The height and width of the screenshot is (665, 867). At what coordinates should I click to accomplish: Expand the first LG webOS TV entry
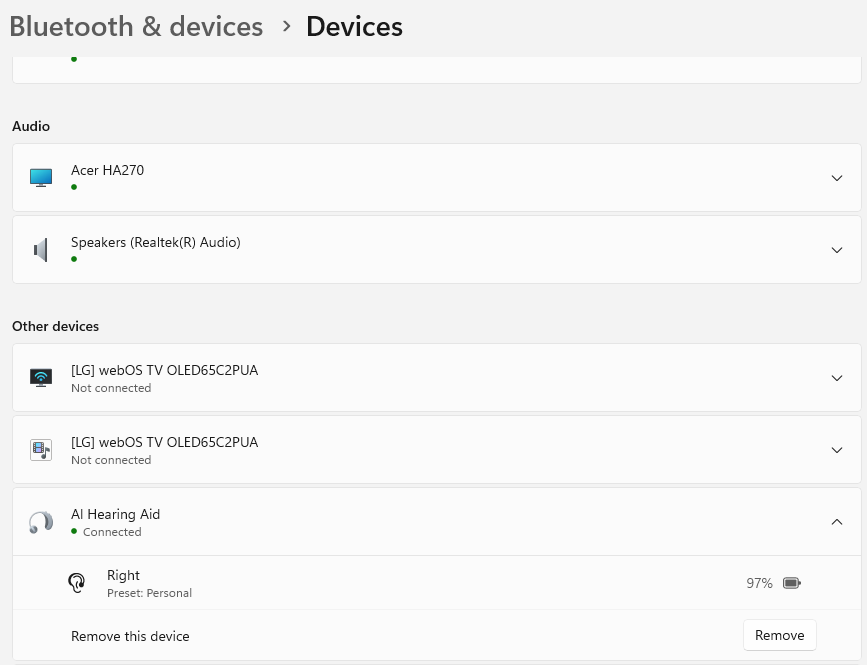[x=837, y=378]
